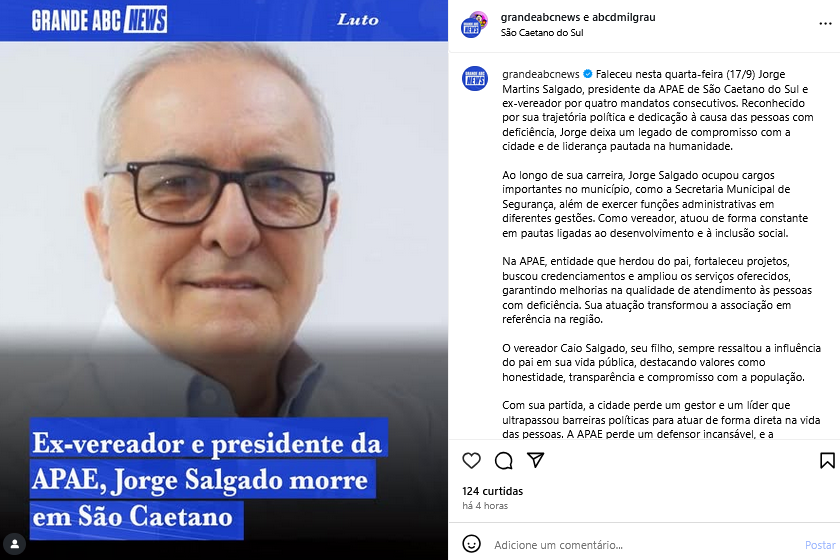The image size is (840, 560).
Task: Open São Caetano do Sul location
Action: [542, 33]
